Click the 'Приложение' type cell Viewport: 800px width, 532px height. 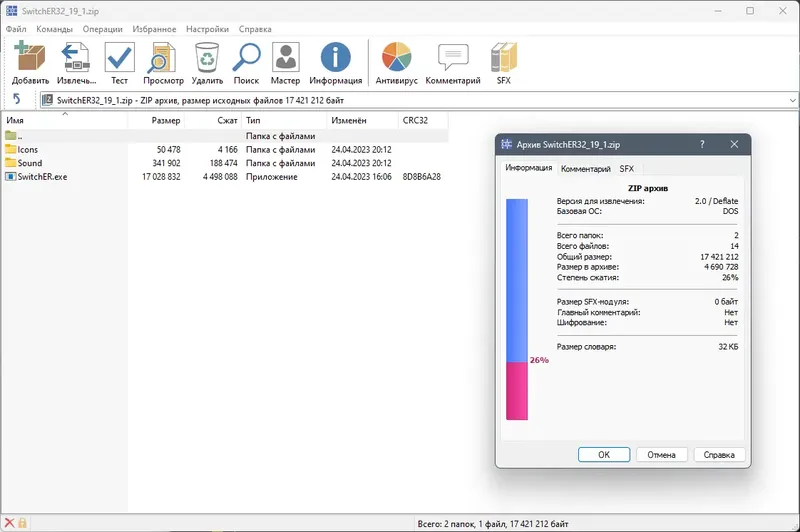[271, 176]
